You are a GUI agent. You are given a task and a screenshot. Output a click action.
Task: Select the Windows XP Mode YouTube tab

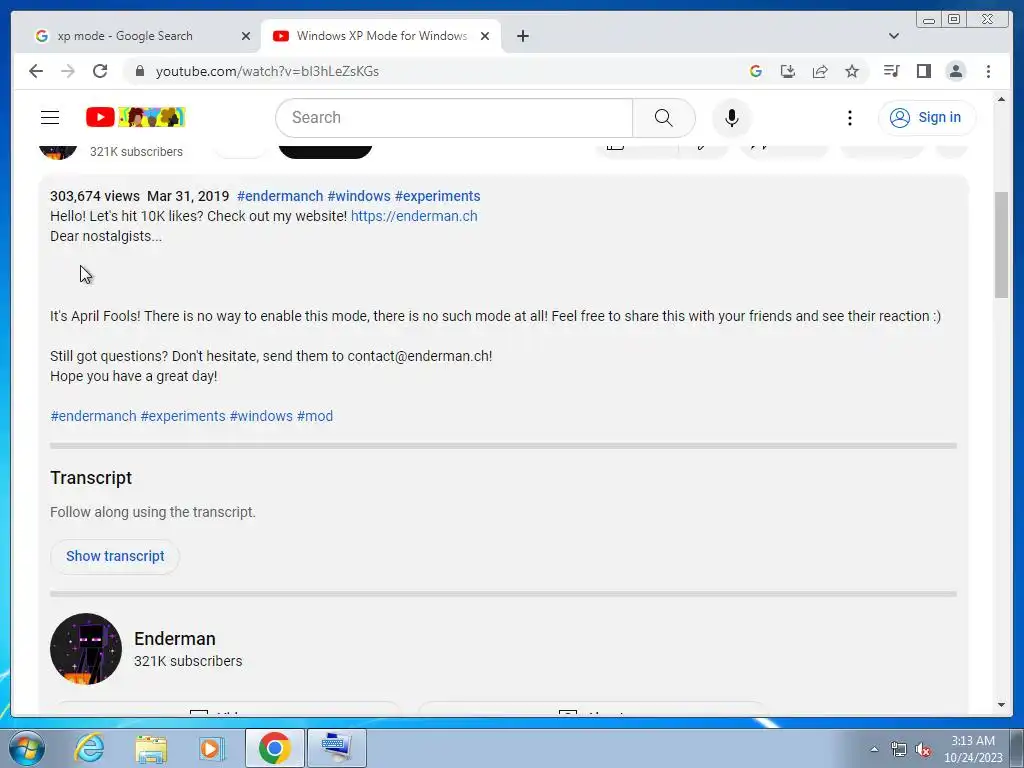(x=381, y=36)
